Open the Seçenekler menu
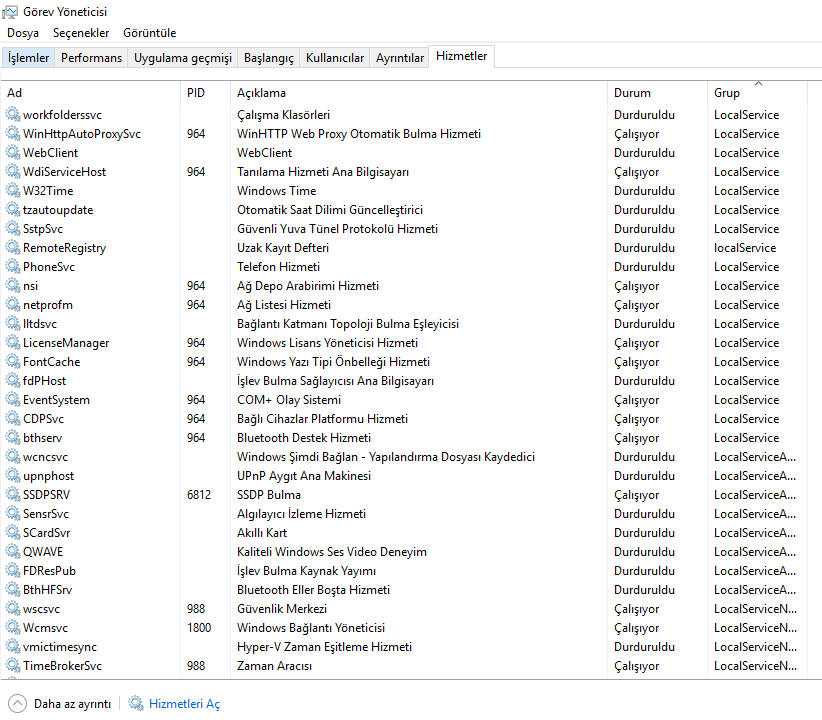Image resolution: width=822 pixels, height=720 pixels. point(81,33)
